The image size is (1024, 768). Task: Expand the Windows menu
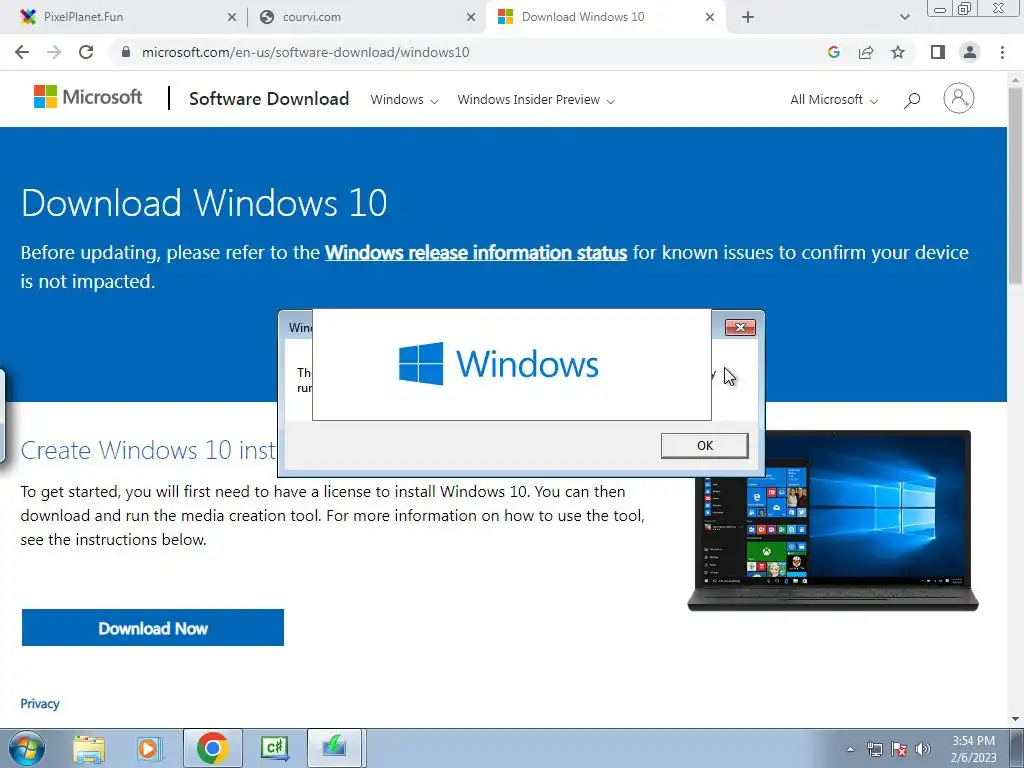pos(404,99)
